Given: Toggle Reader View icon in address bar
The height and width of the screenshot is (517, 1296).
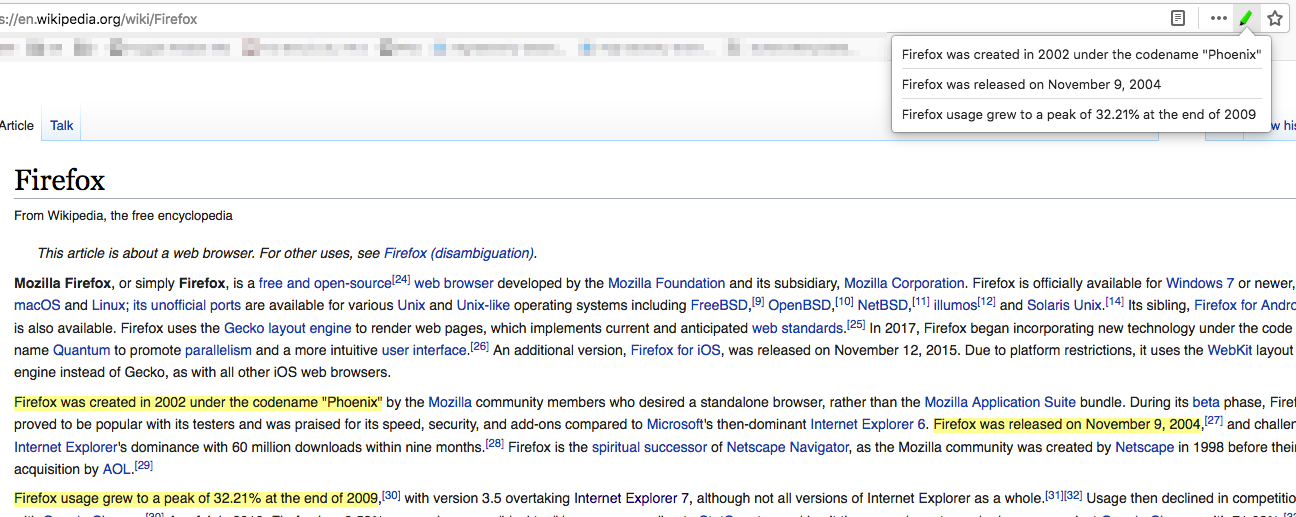Looking at the screenshot, I should [1179, 18].
